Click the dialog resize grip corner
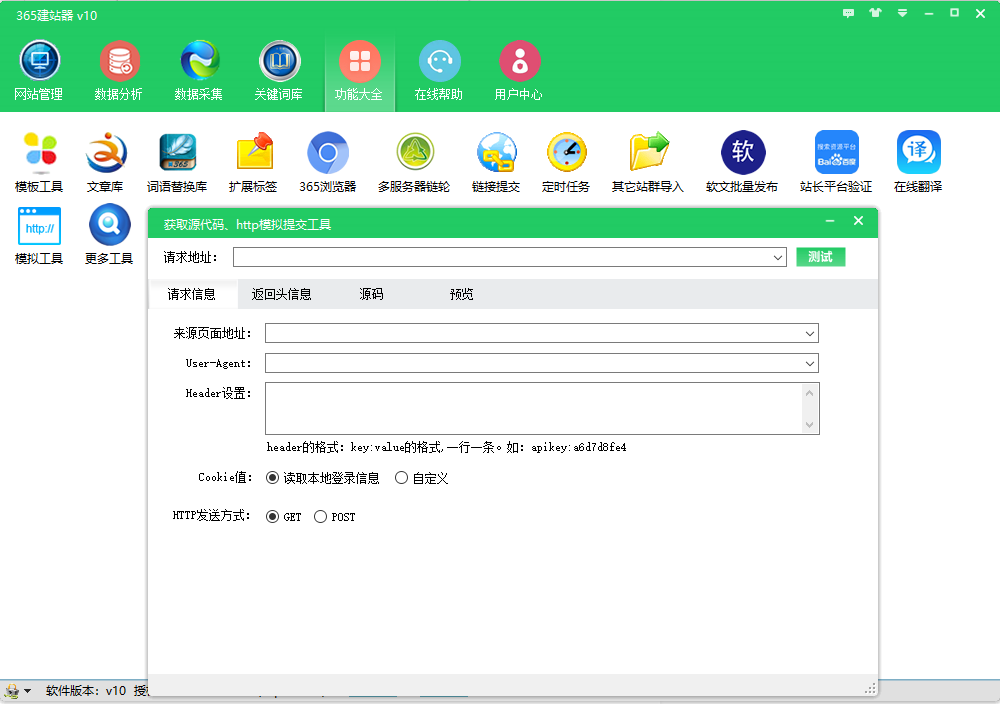 click(871, 689)
